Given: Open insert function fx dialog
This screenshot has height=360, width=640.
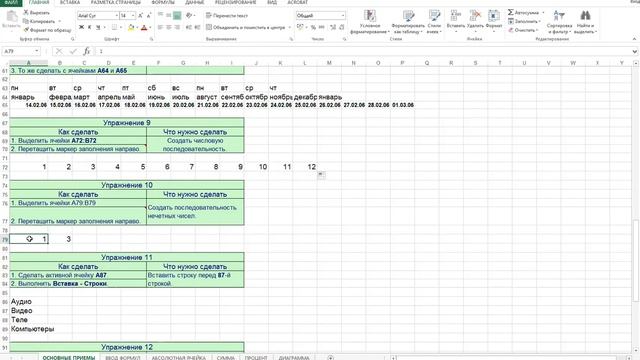Looking at the screenshot, I should (x=87, y=51).
